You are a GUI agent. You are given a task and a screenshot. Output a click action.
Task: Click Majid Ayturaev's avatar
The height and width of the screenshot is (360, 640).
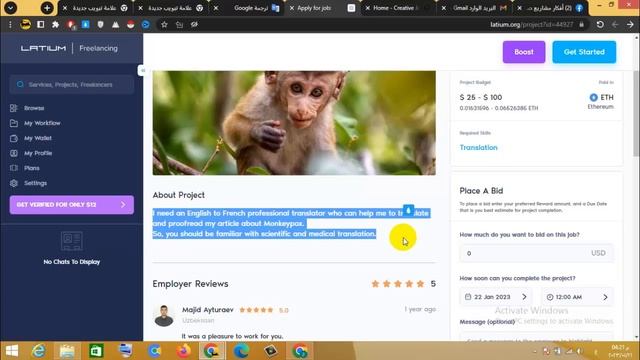click(x=164, y=315)
